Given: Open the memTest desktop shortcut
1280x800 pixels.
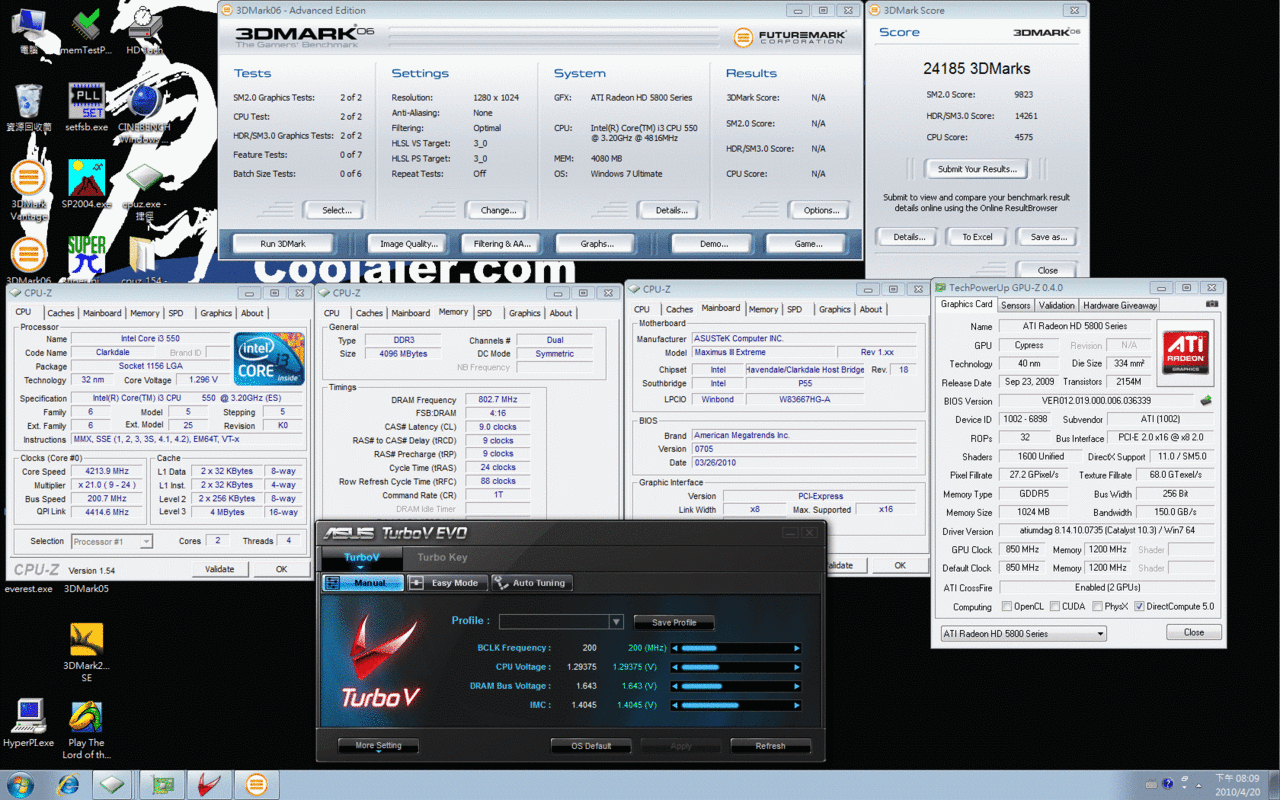Looking at the screenshot, I should 86,31.
